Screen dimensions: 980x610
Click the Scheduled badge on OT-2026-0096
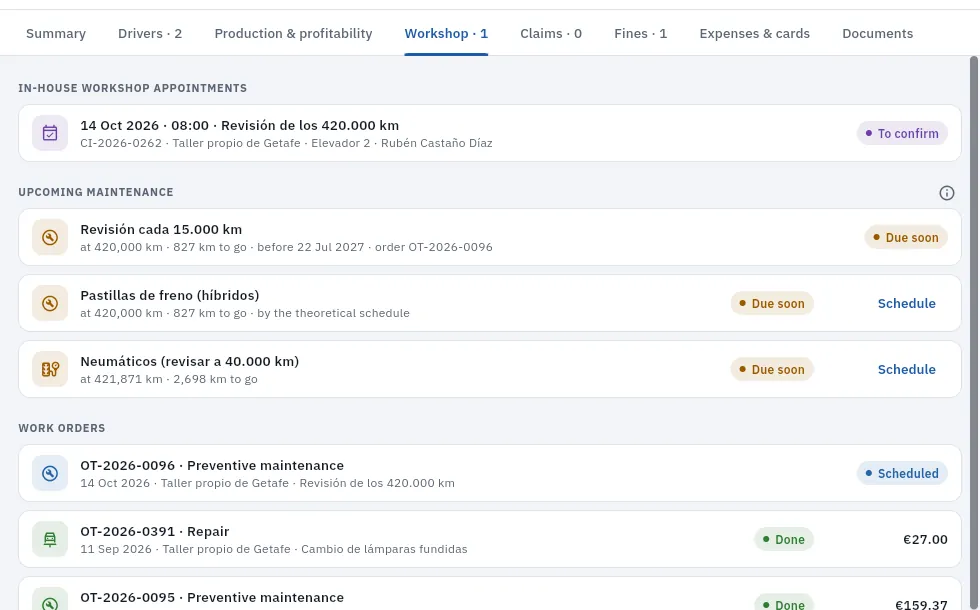(902, 473)
